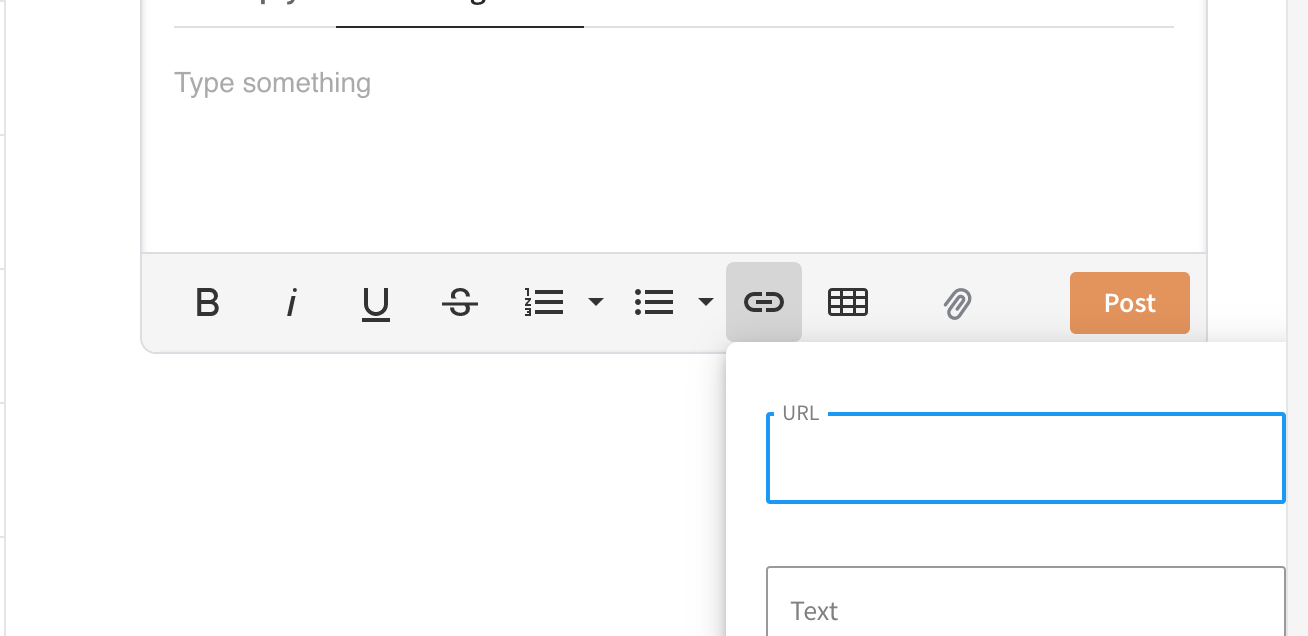Focus the Text field in the link dialog
Screen dimensions: 1308x636
coord(1025,605)
